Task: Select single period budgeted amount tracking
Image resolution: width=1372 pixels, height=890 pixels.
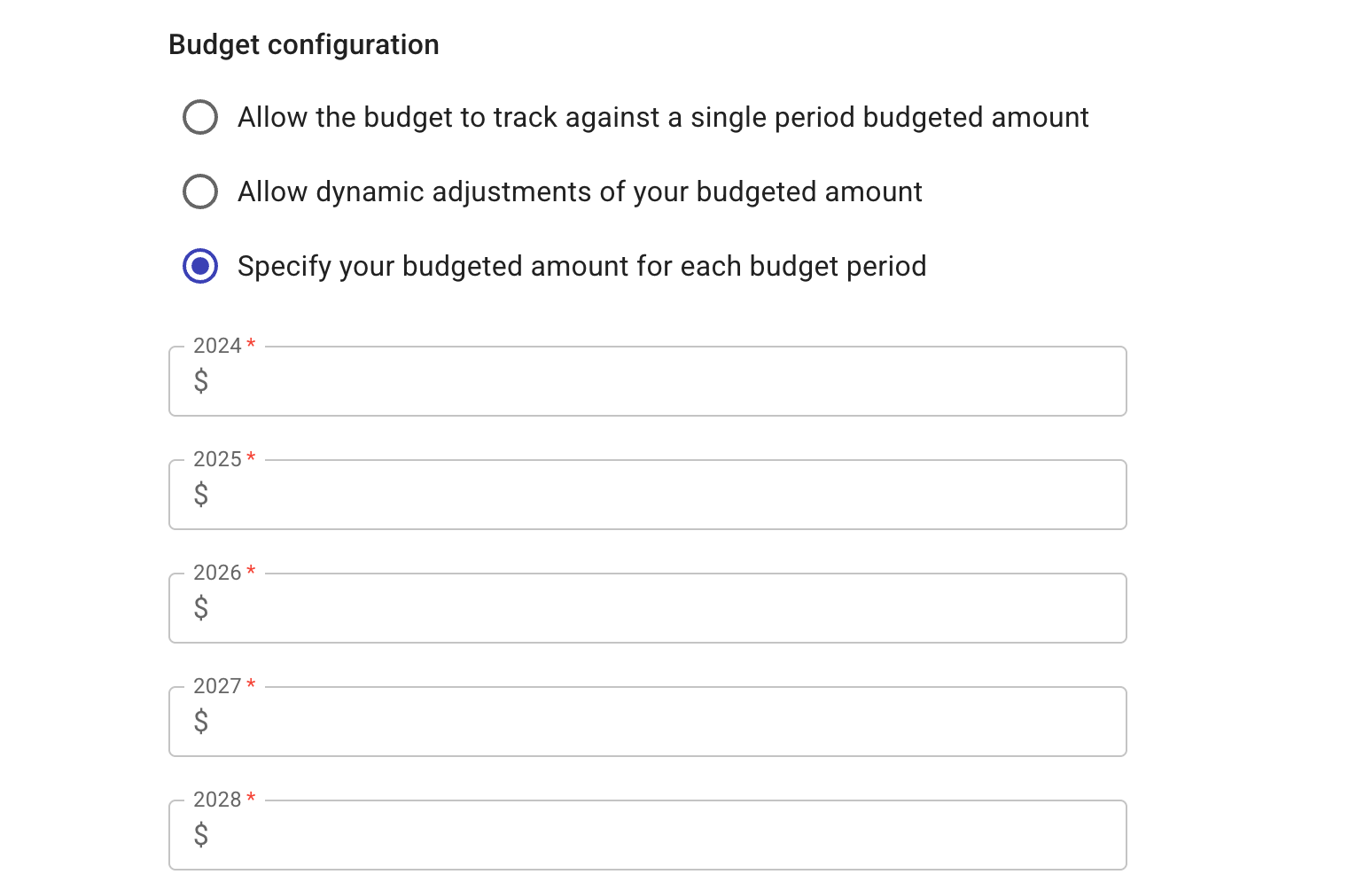Action: pos(200,116)
